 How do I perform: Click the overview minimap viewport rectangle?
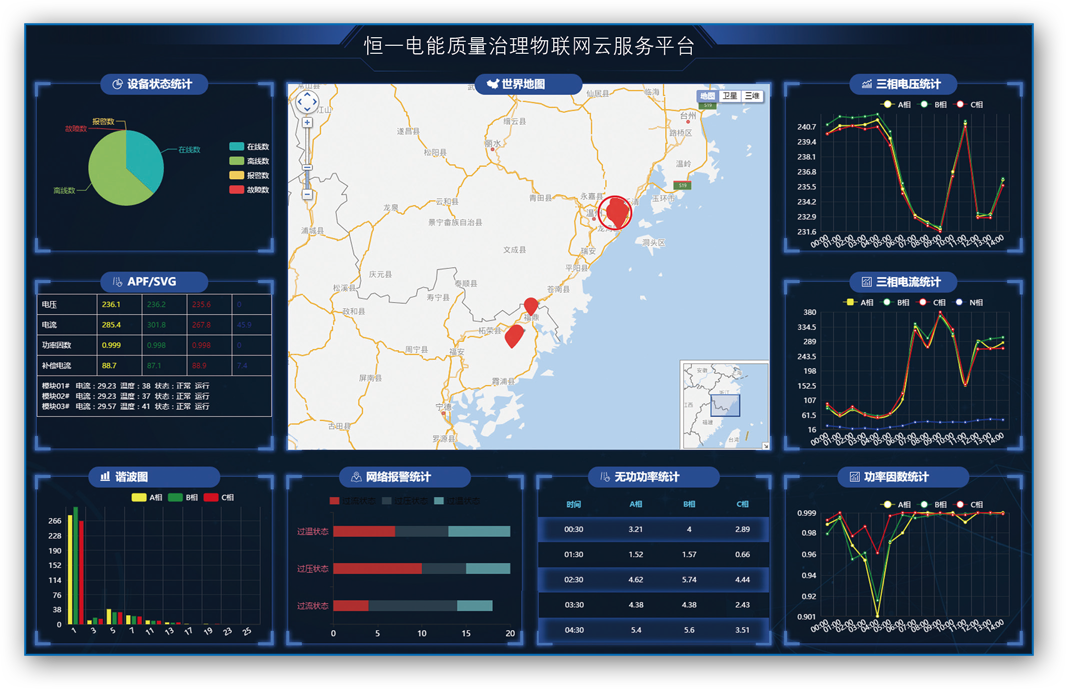(725, 405)
